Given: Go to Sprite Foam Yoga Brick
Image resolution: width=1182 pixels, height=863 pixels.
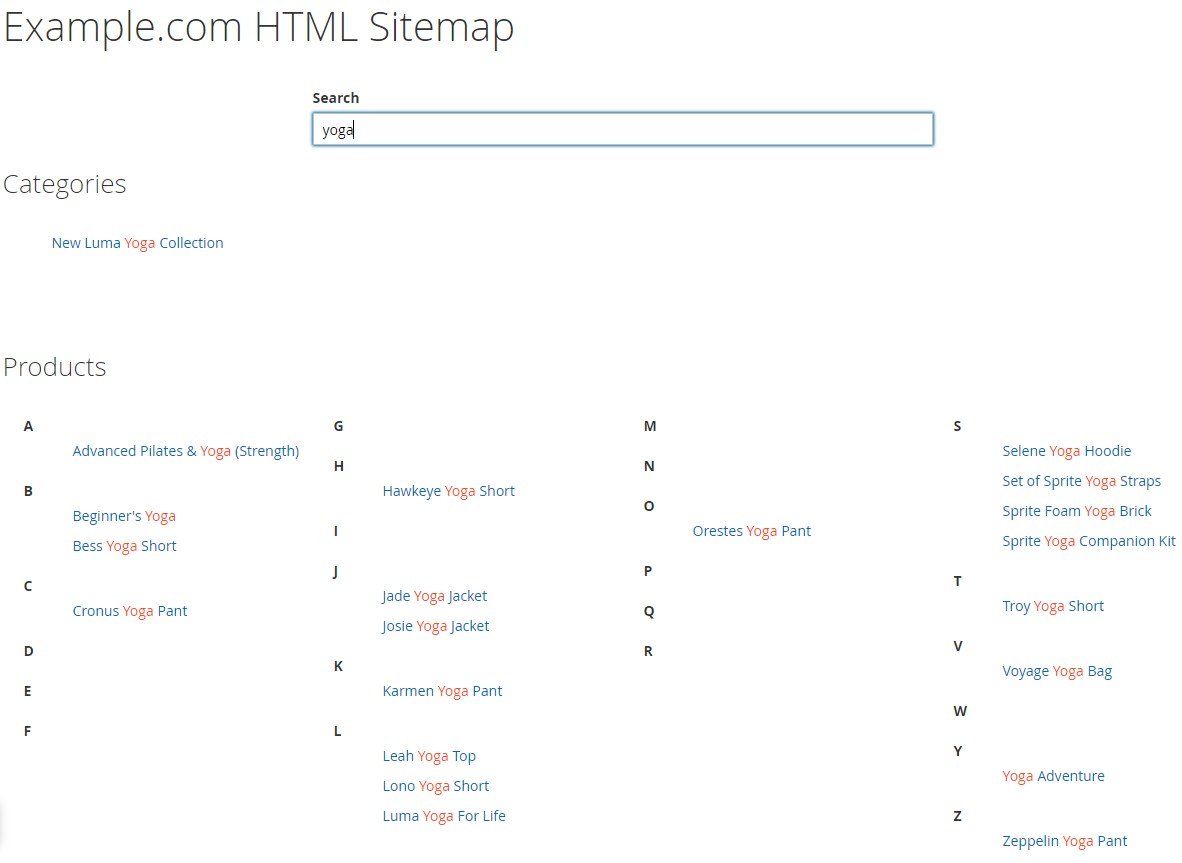Looking at the screenshot, I should point(1077,511).
